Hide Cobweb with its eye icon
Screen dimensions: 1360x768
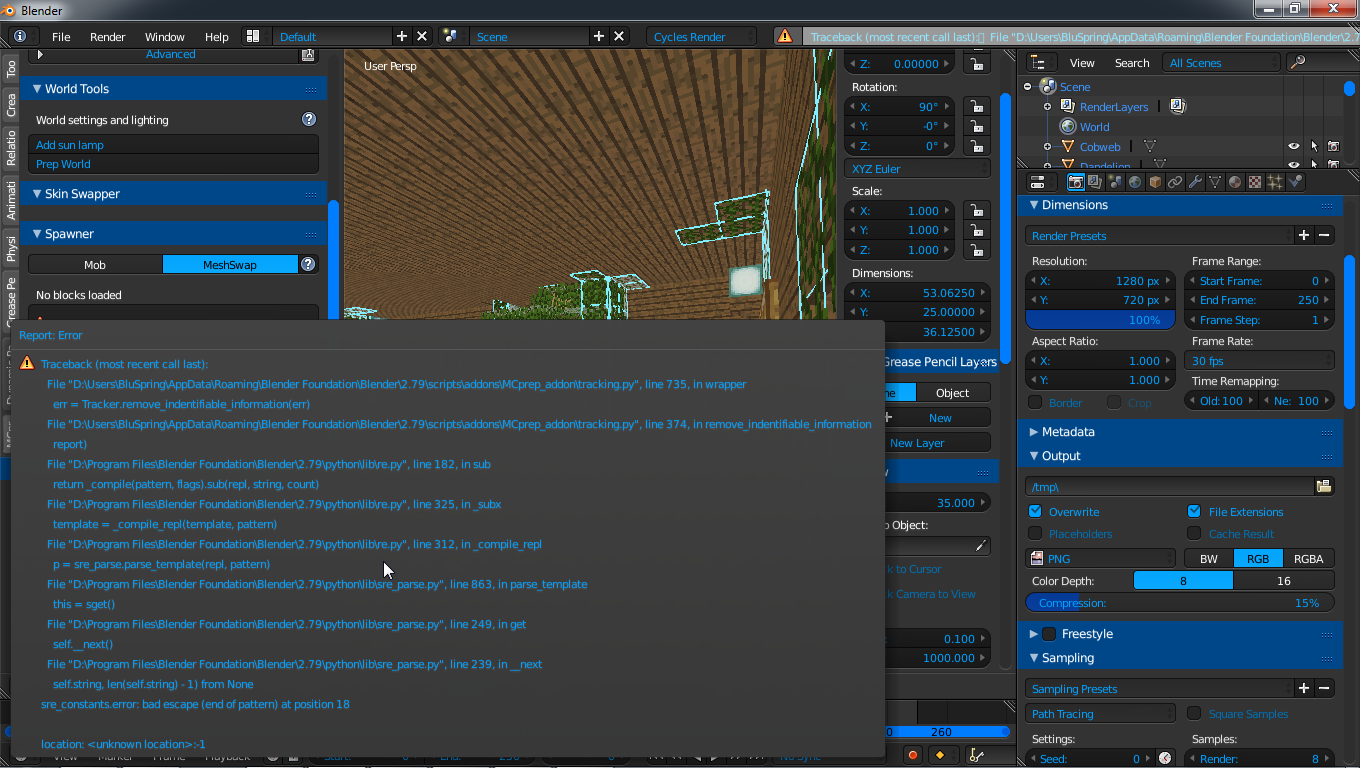(x=1294, y=147)
